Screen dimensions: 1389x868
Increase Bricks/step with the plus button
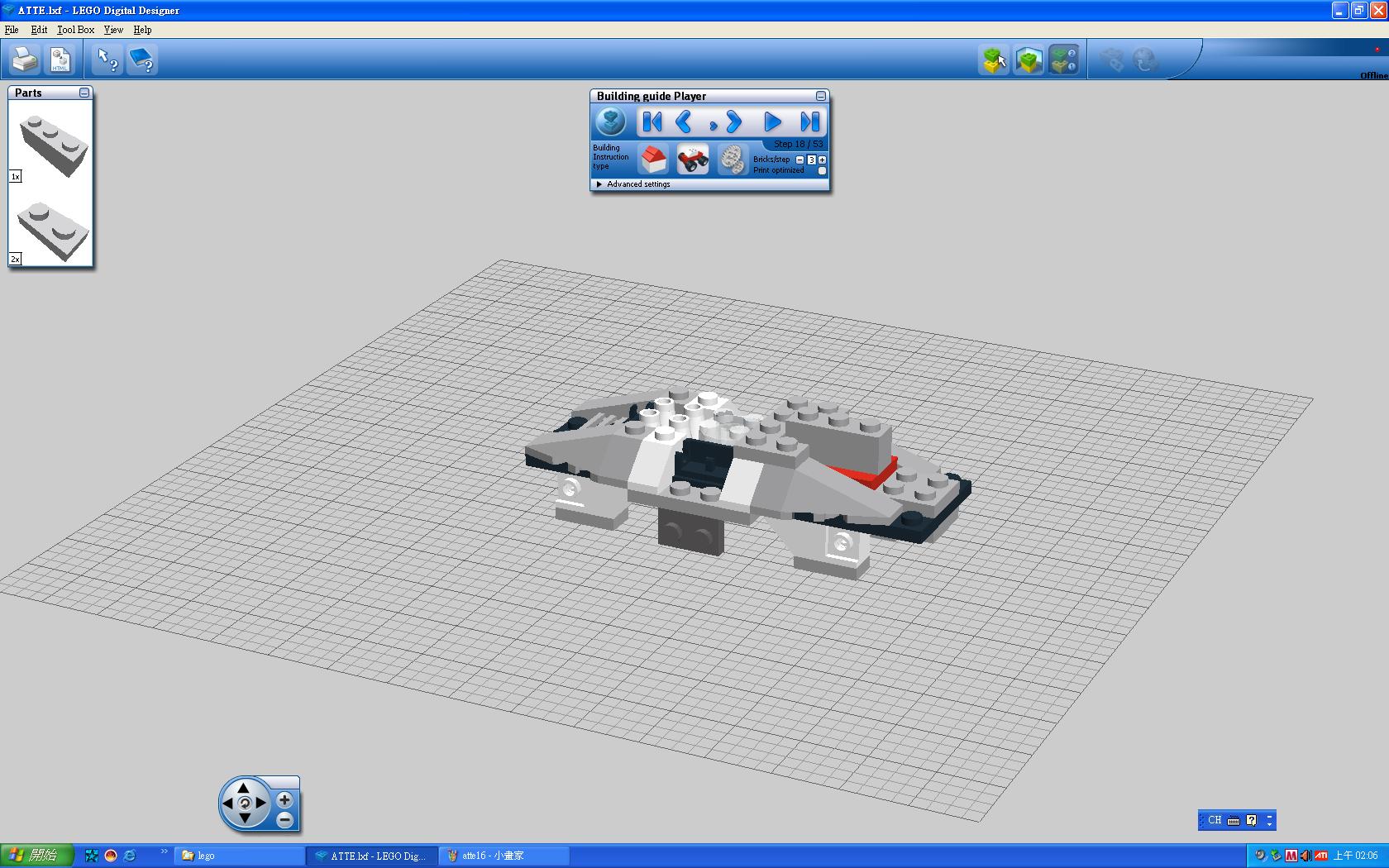pos(822,160)
